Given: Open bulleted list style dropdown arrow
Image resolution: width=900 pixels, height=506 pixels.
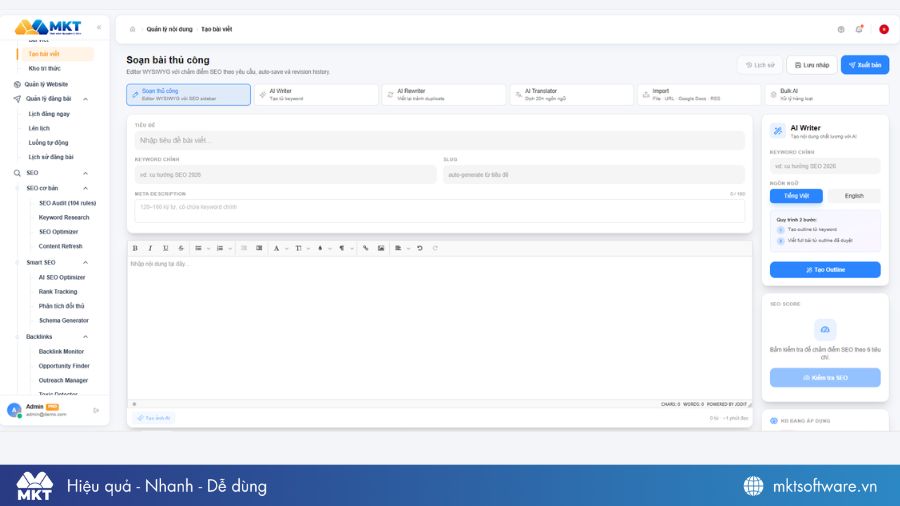Looking at the screenshot, I should tap(208, 248).
